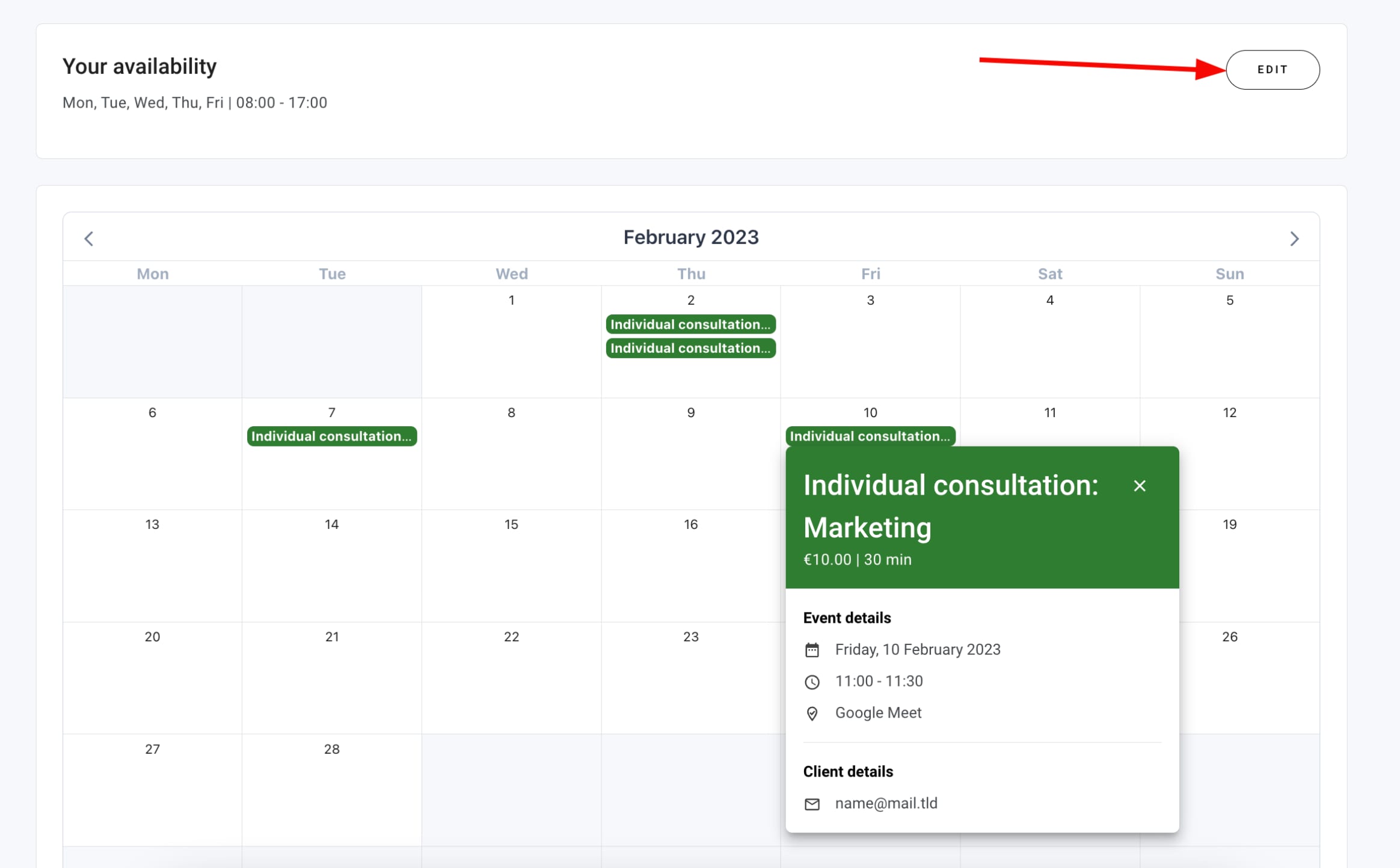Open first consultation event on February 2
This screenshot has height=868, width=1400.
click(690, 325)
